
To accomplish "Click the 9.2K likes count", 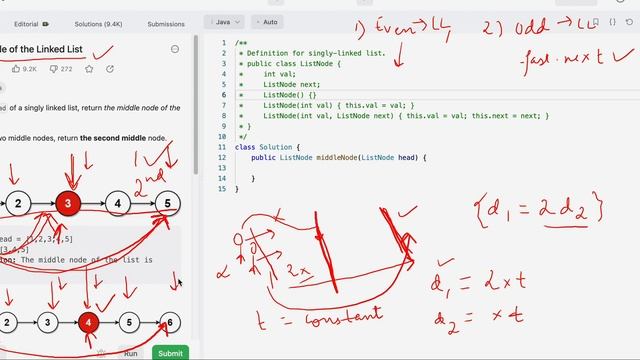I will tap(29, 69).
